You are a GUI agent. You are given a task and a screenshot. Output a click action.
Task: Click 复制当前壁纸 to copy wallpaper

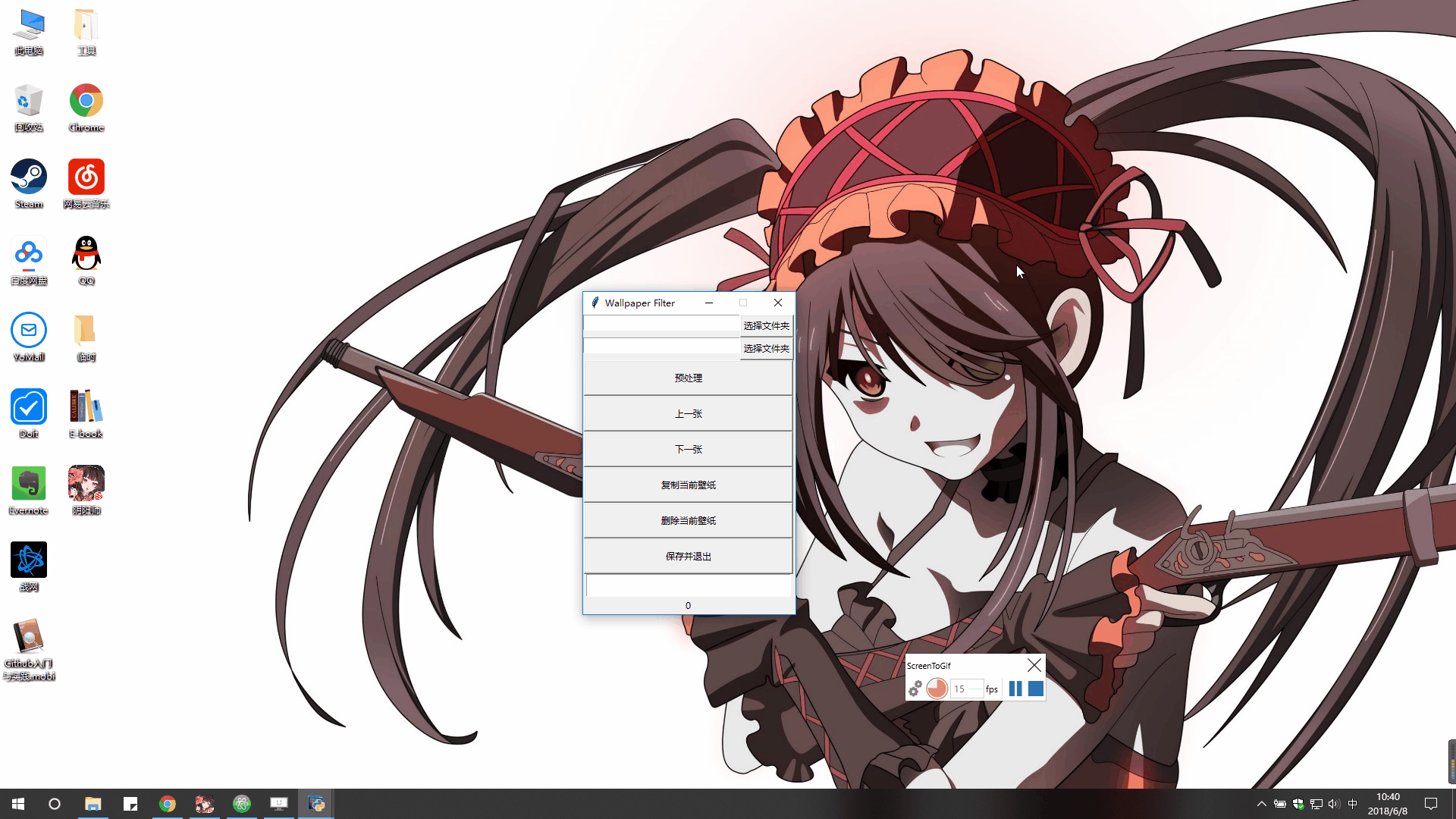(x=688, y=485)
